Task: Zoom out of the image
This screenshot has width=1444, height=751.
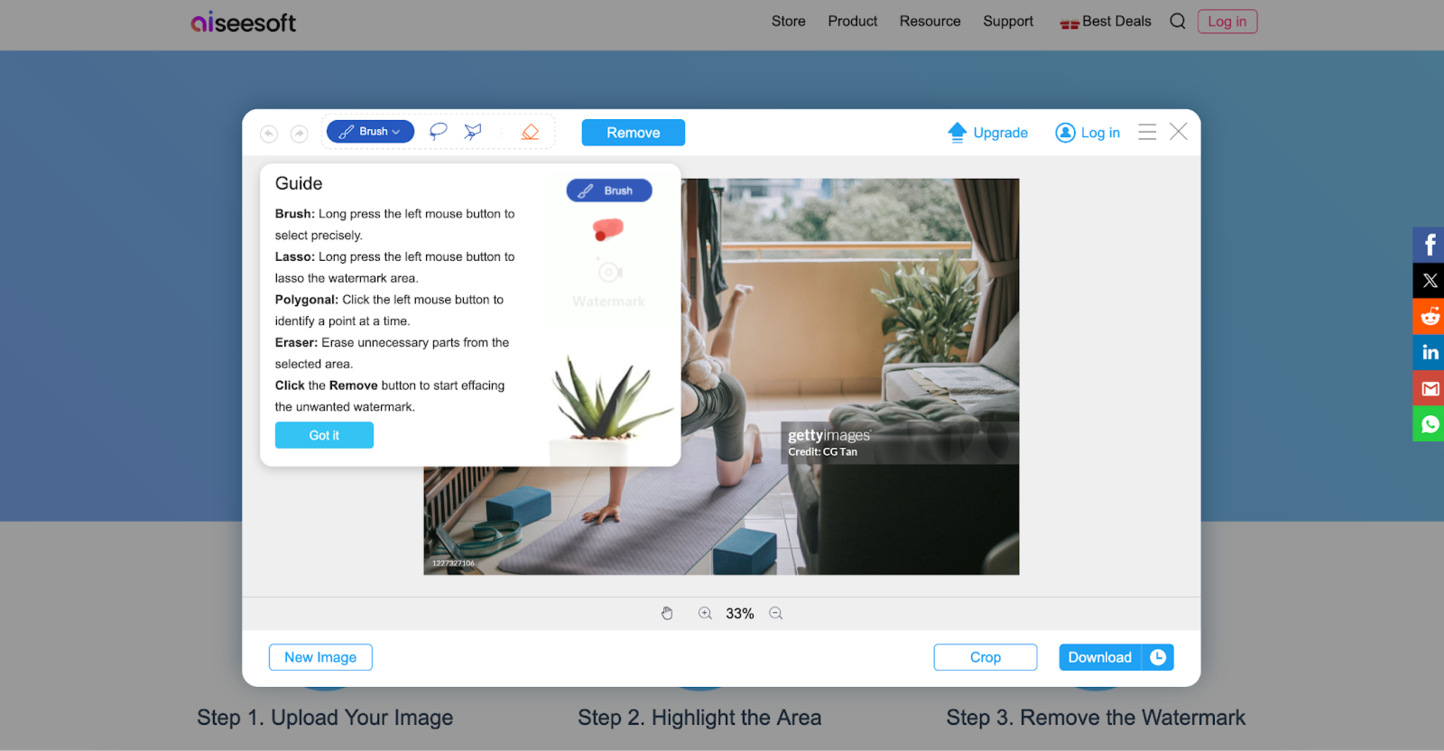Action: click(x=776, y=613)
